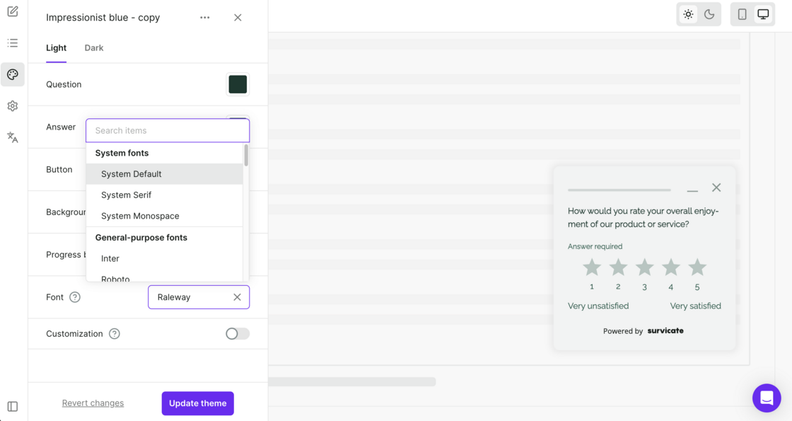Rate 2 stars in survey preview
Screen dimensions: 792x421
point(618,267)
